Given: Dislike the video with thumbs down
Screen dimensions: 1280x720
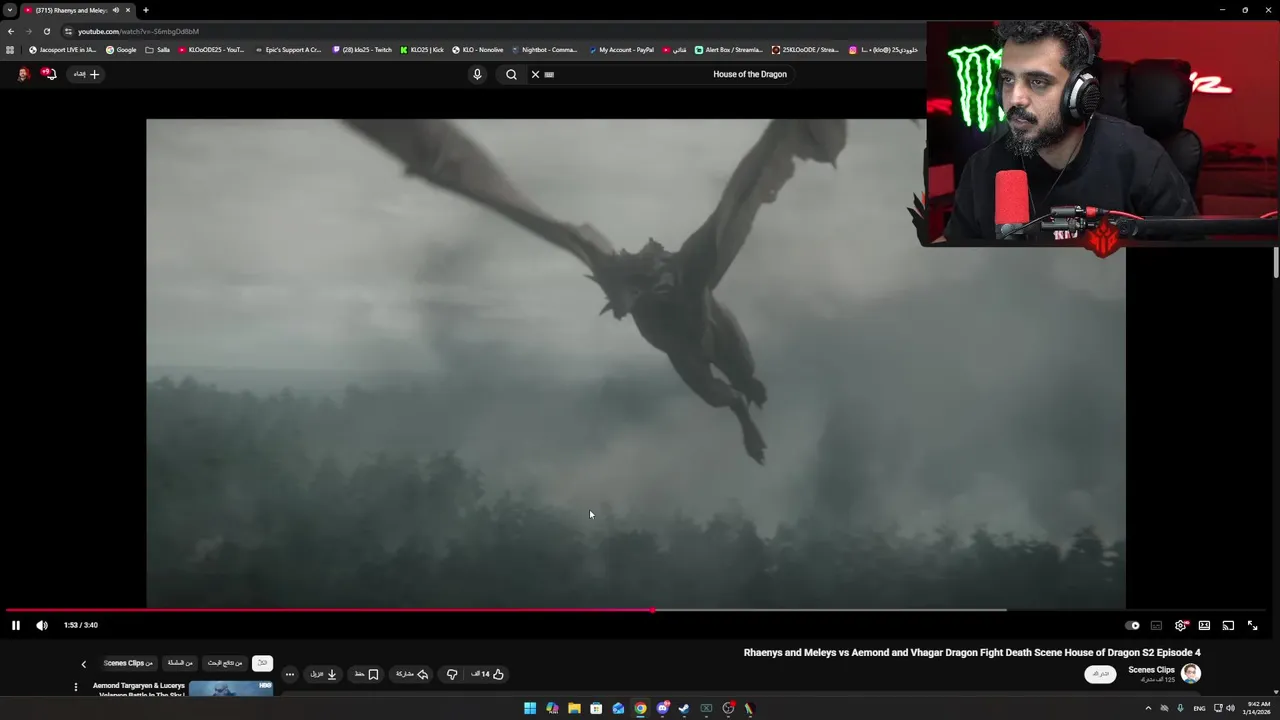Looking at the screenshot, I should (x=452, y=674).
